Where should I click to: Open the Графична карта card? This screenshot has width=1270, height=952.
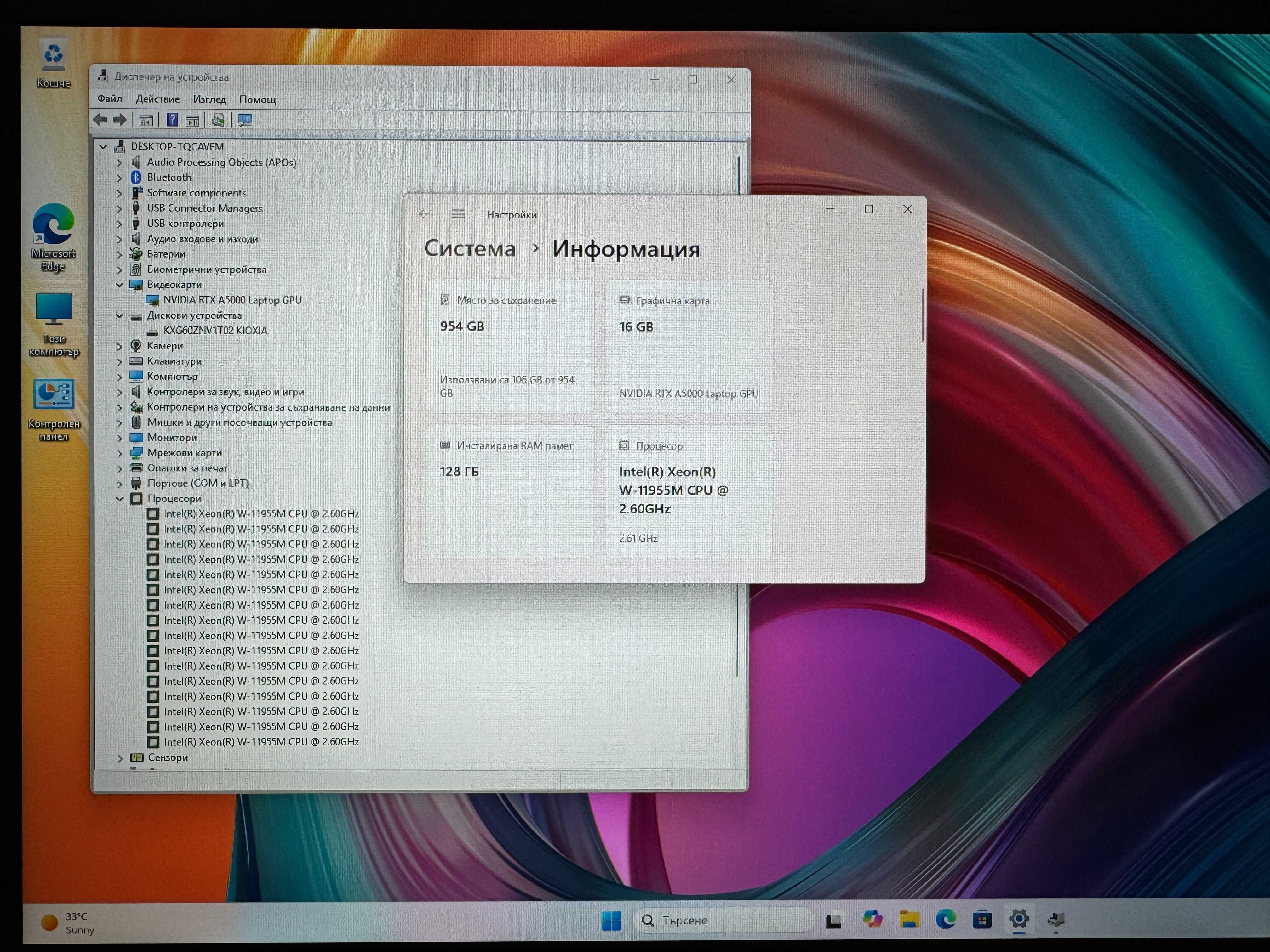tap(689, 346)
